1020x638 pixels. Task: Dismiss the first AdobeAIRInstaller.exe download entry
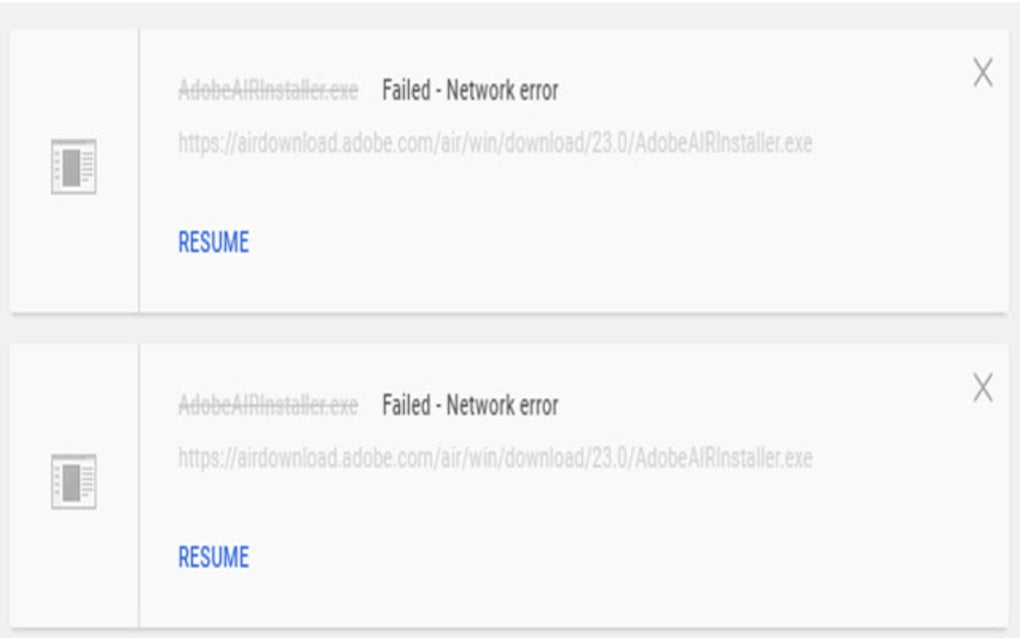tap(982, 72)
